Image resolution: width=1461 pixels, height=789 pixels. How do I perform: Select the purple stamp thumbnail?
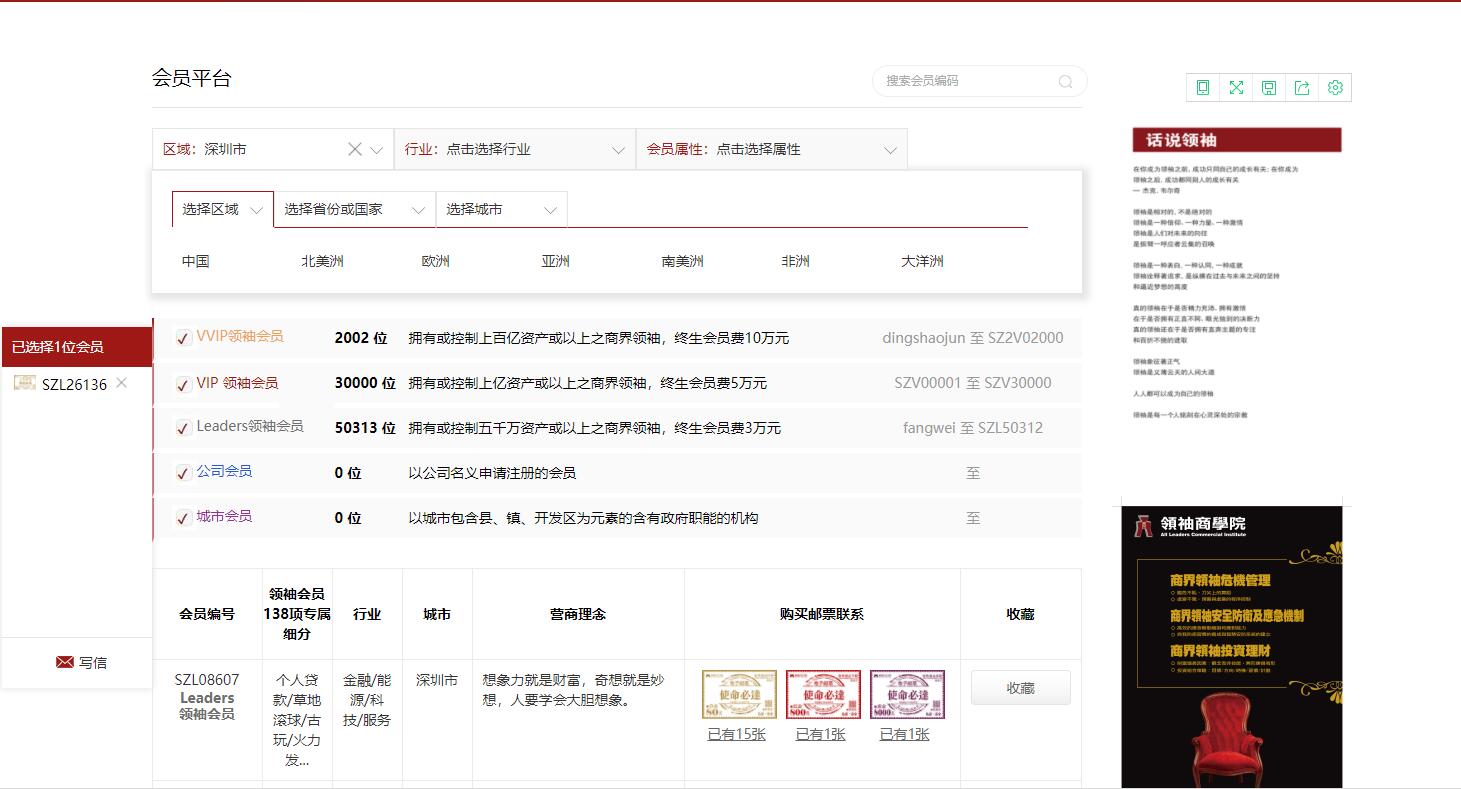907,695
